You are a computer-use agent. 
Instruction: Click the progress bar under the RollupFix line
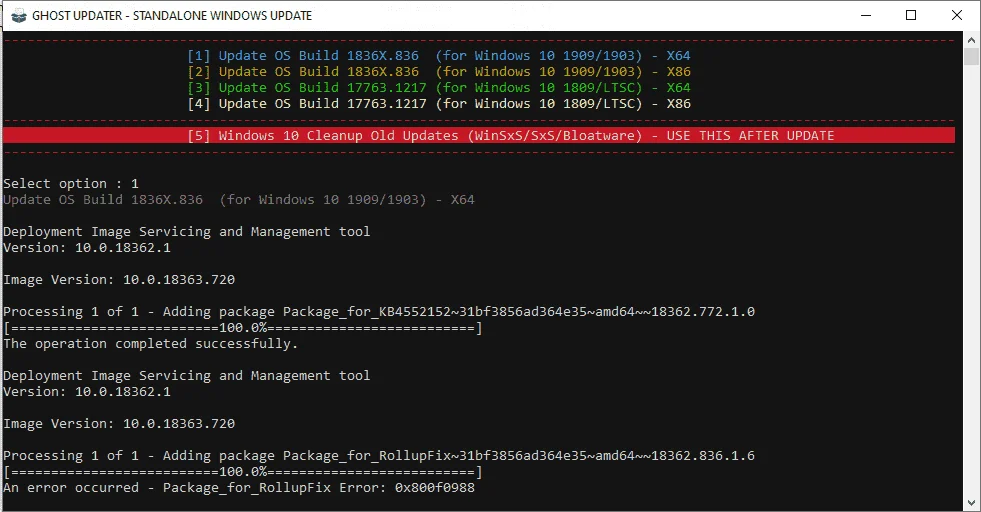pyautogui.click(x=243, y=472)
